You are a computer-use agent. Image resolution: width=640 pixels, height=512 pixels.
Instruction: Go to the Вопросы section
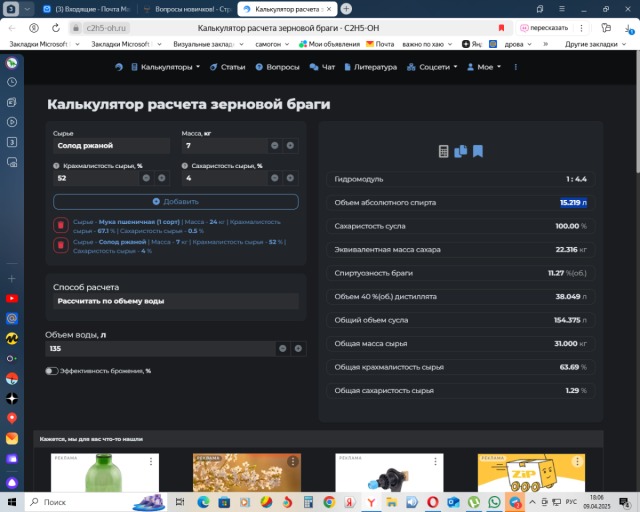(x=277, y=67)
